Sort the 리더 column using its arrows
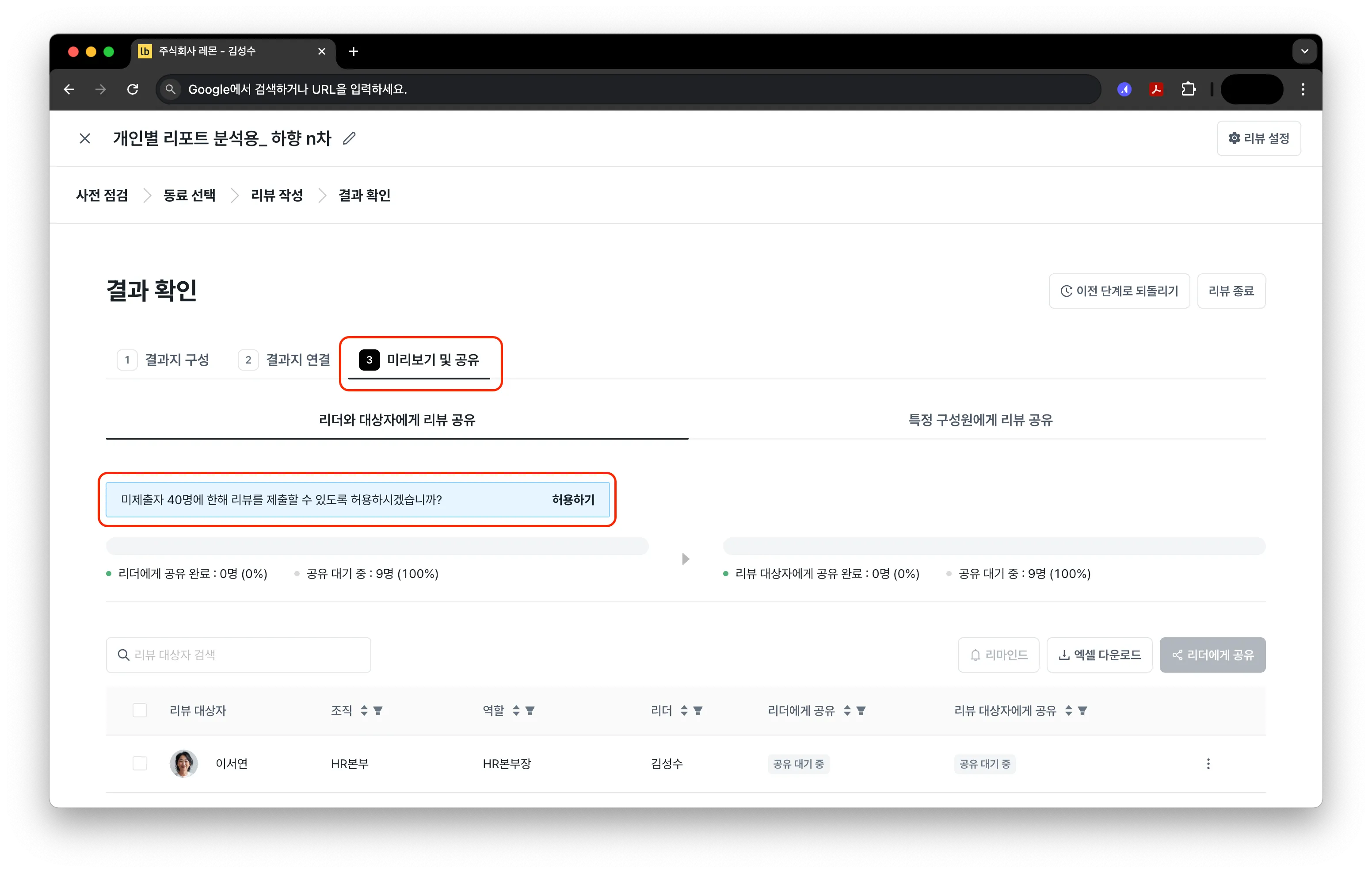Screen dimensions: 1372x873 pos(684,711)
